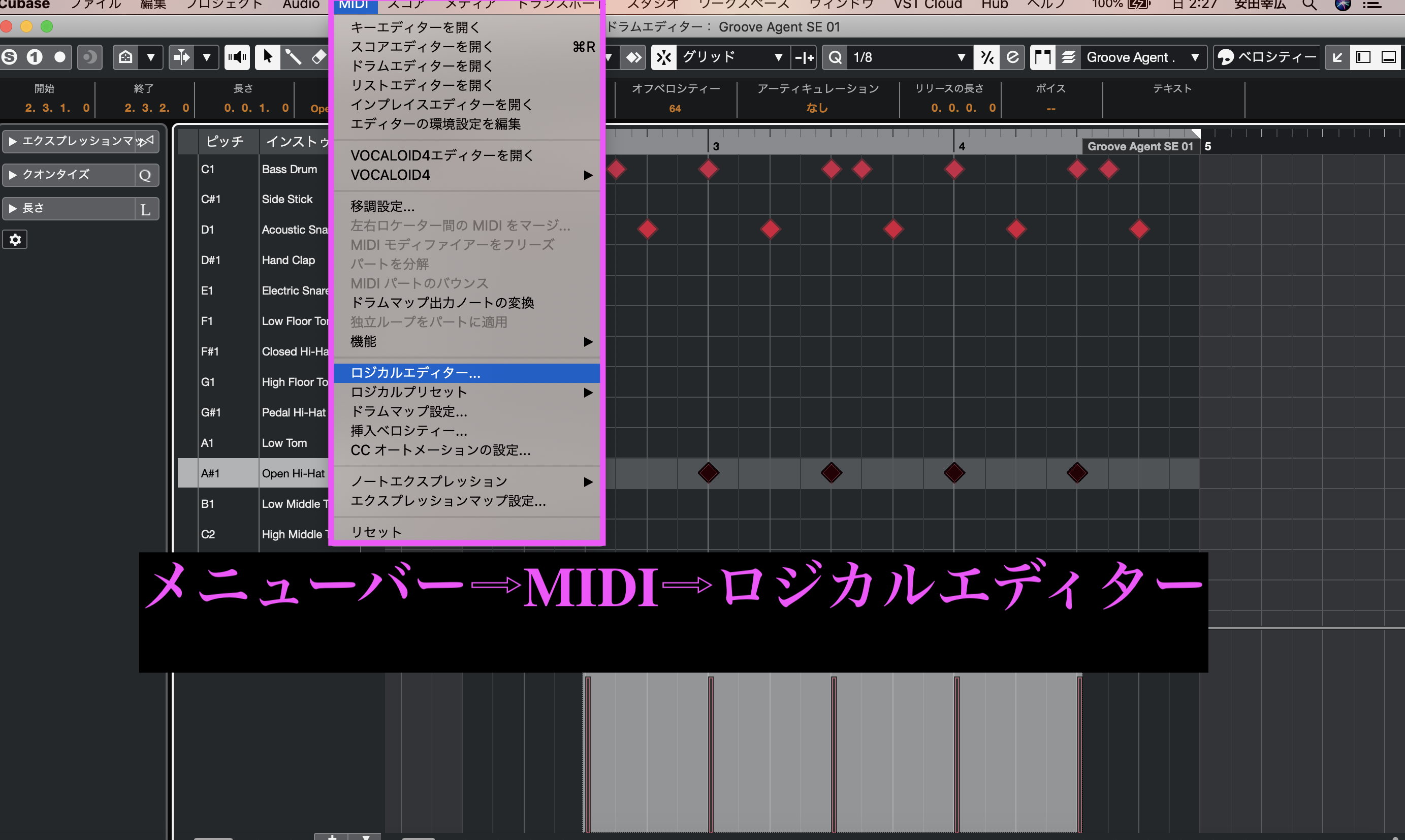Toggle the Solo Editor button
This screenshot has width=1405, height=840.
coord(10,57)
